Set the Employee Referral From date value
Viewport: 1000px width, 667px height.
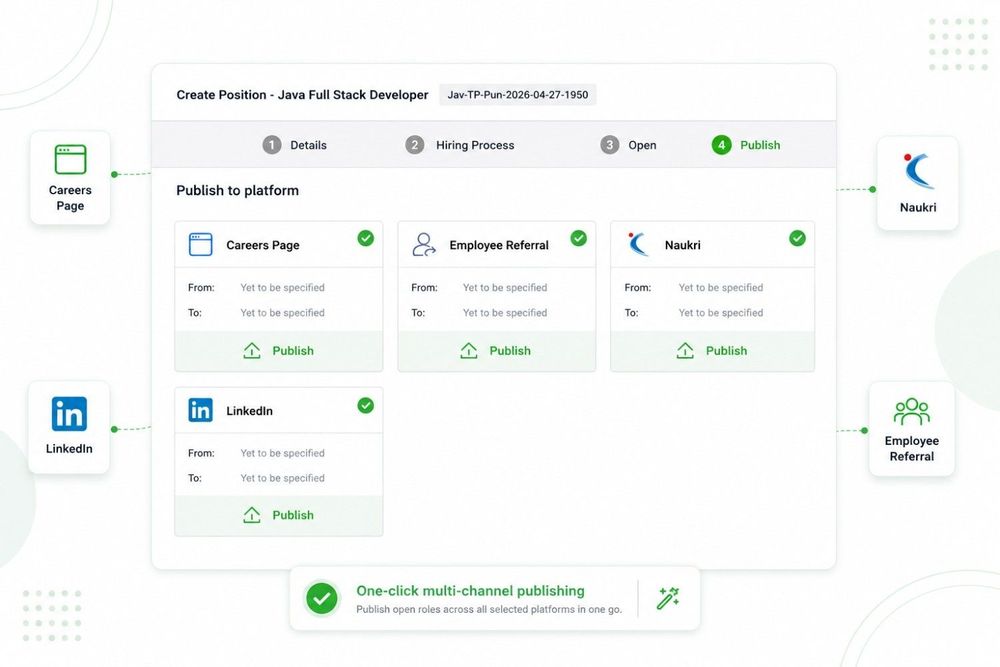pyautogui.click(x=505, y=288)
